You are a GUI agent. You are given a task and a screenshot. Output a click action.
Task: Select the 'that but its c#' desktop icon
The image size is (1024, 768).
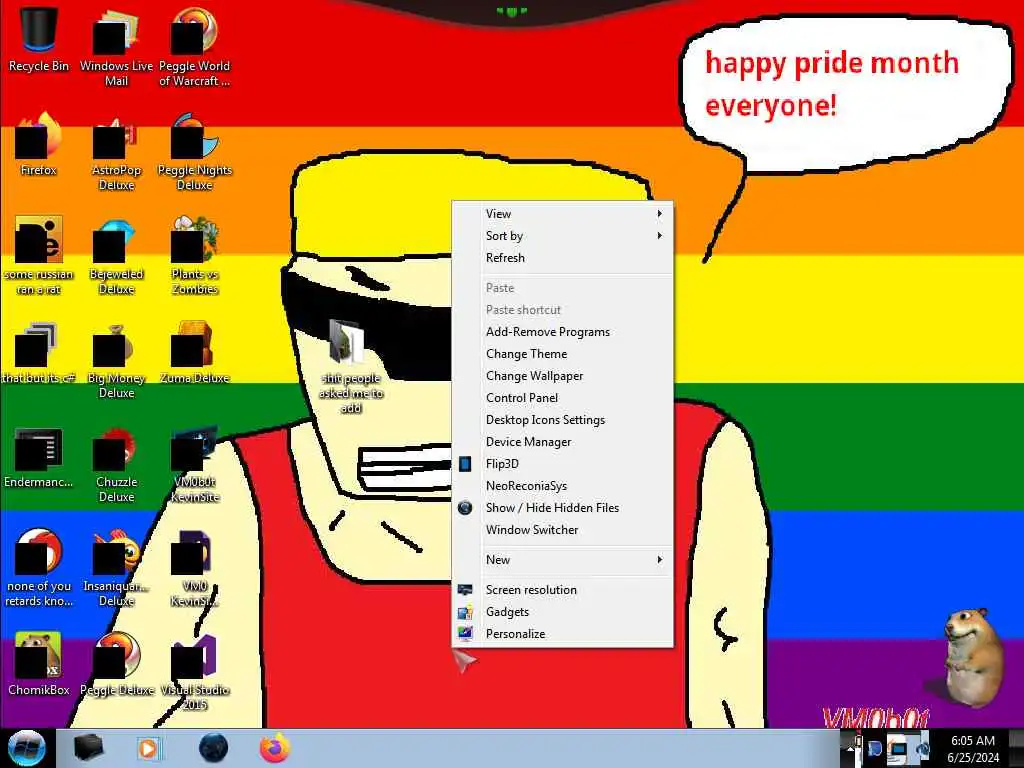coord(39,353)
